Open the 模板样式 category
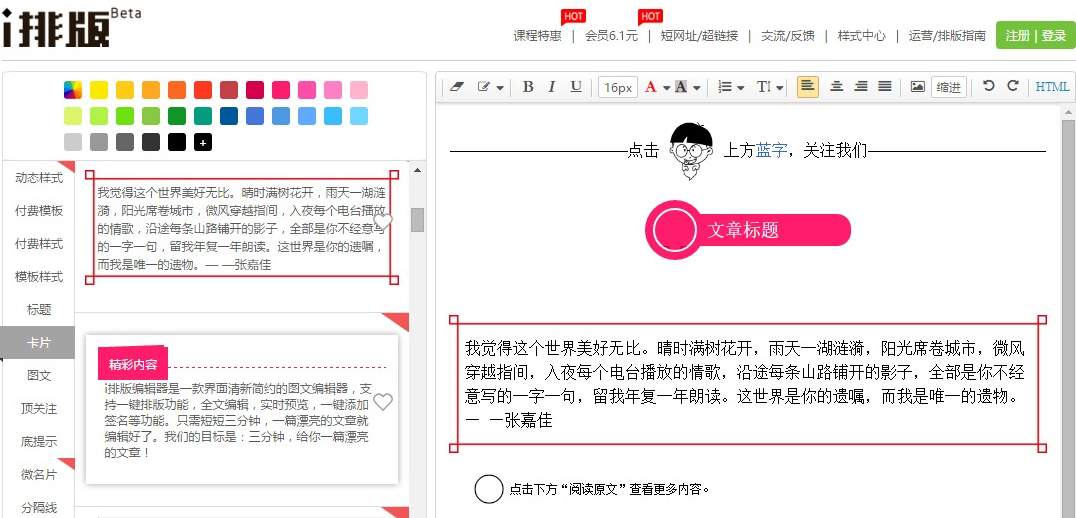Viewport: 1076px width, 518px height. click(38, 276)
